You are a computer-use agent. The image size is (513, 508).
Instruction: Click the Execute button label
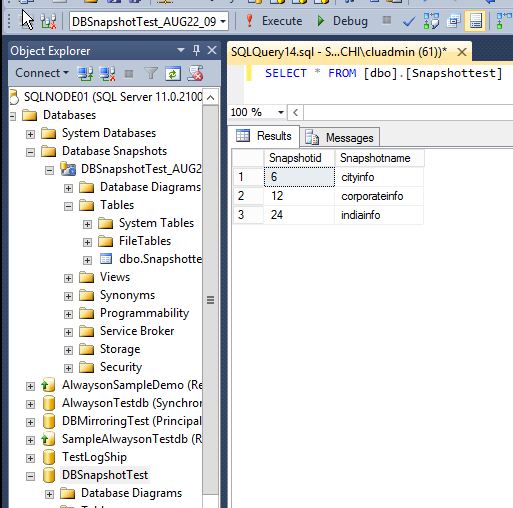pos(282,21)
